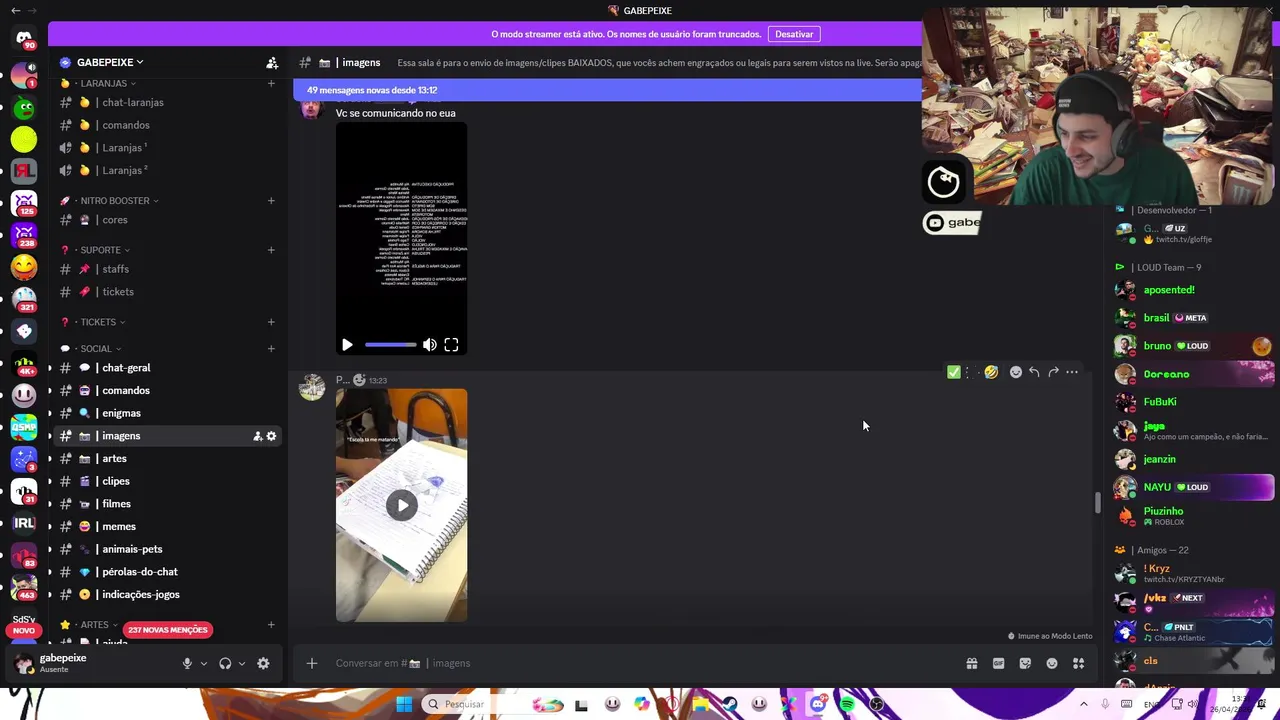Mute the first video's volume icon
The image size is (1280, 720).
tap(430, 345)
